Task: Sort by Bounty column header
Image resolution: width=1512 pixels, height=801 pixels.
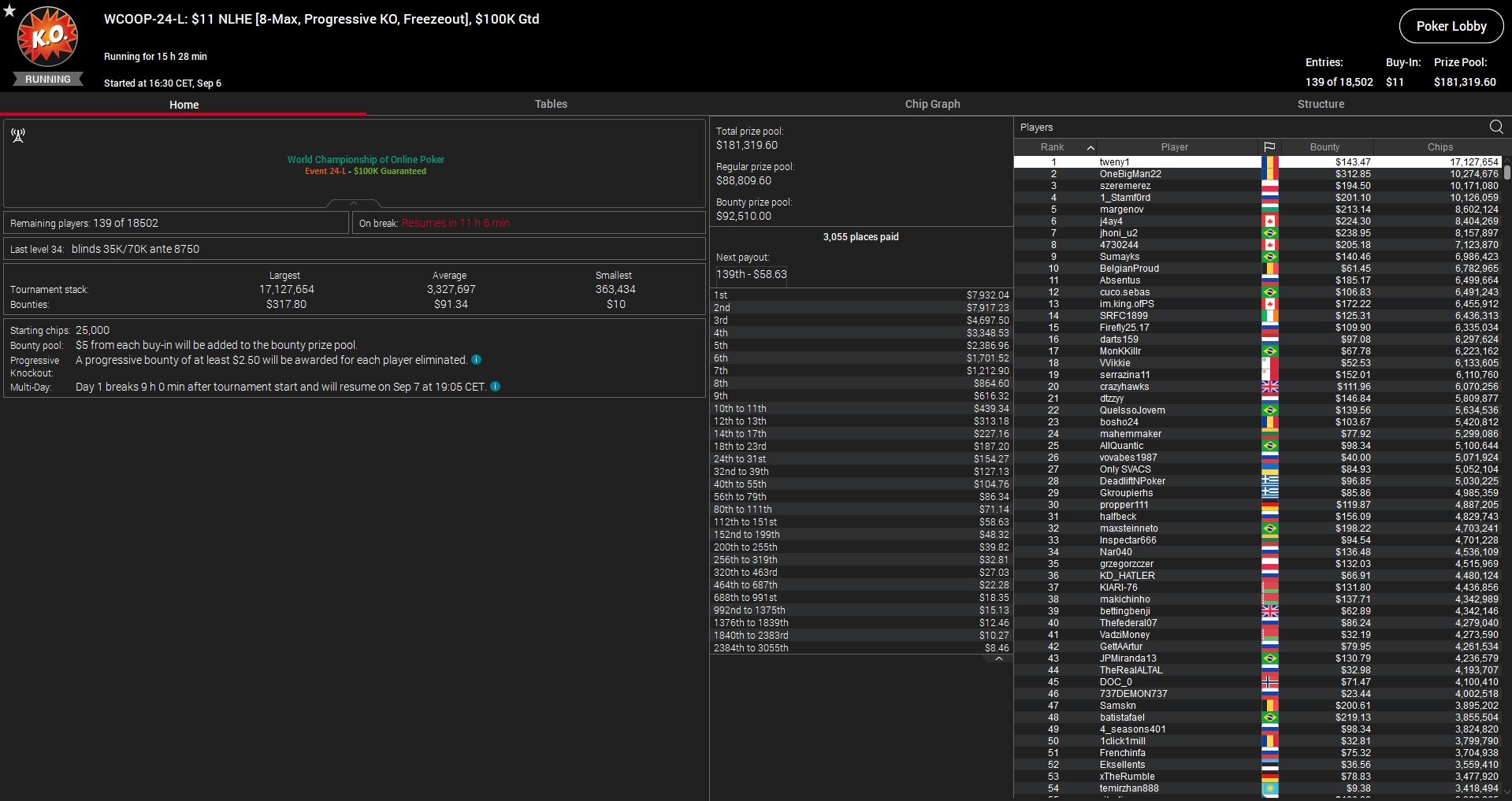Action: 1324,147
